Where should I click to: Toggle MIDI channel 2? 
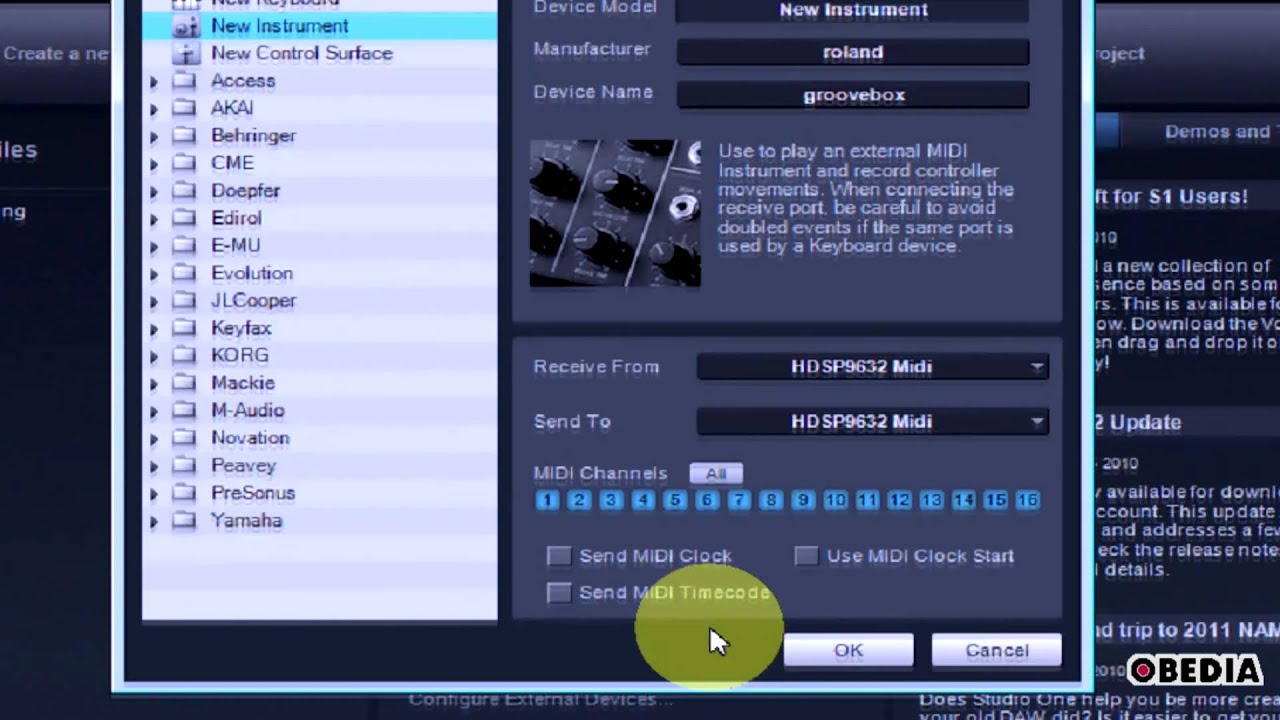[579, 500]
